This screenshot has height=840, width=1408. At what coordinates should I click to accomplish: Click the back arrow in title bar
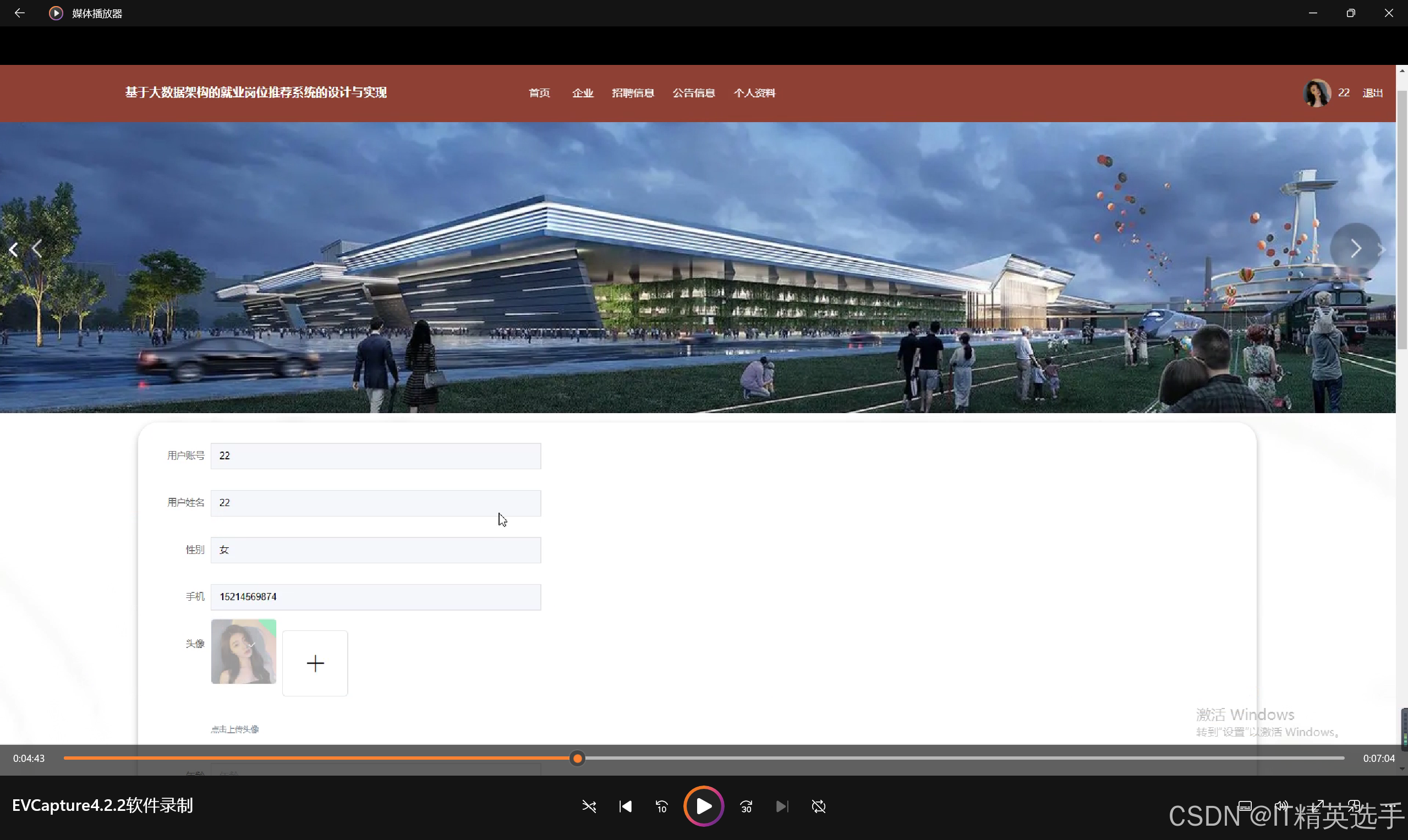(x=19, y=13)
